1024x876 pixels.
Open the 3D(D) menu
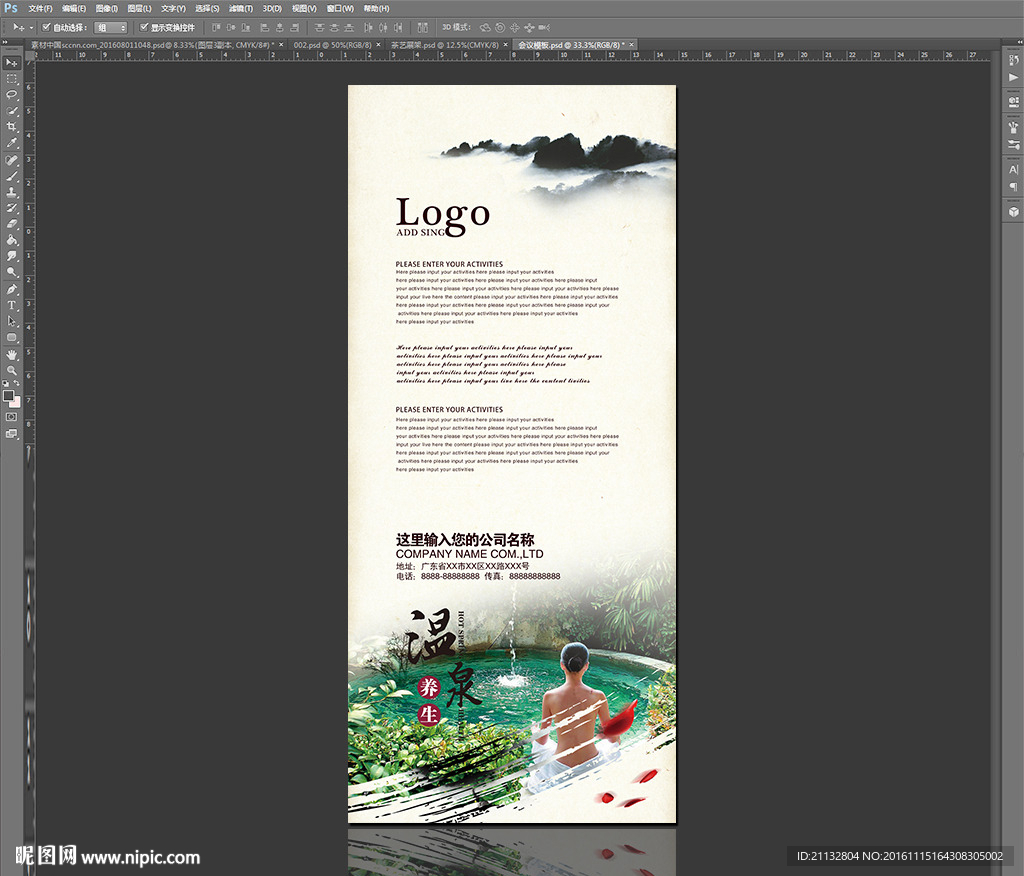pos(272,8)
